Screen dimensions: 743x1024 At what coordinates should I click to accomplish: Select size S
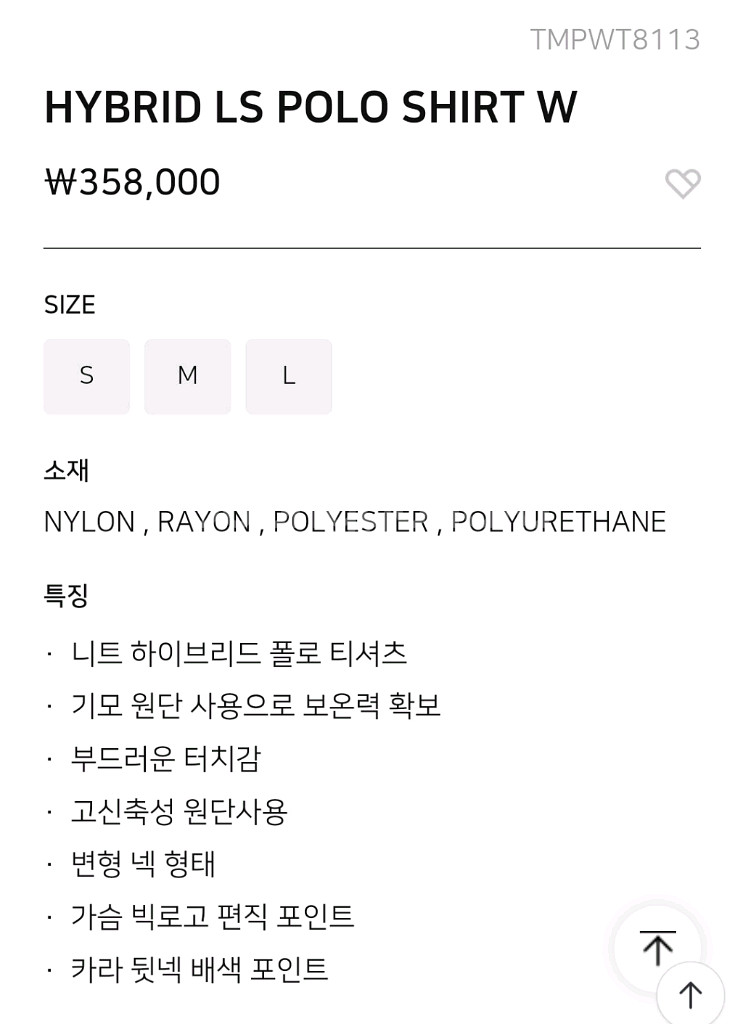pos(87,376)
